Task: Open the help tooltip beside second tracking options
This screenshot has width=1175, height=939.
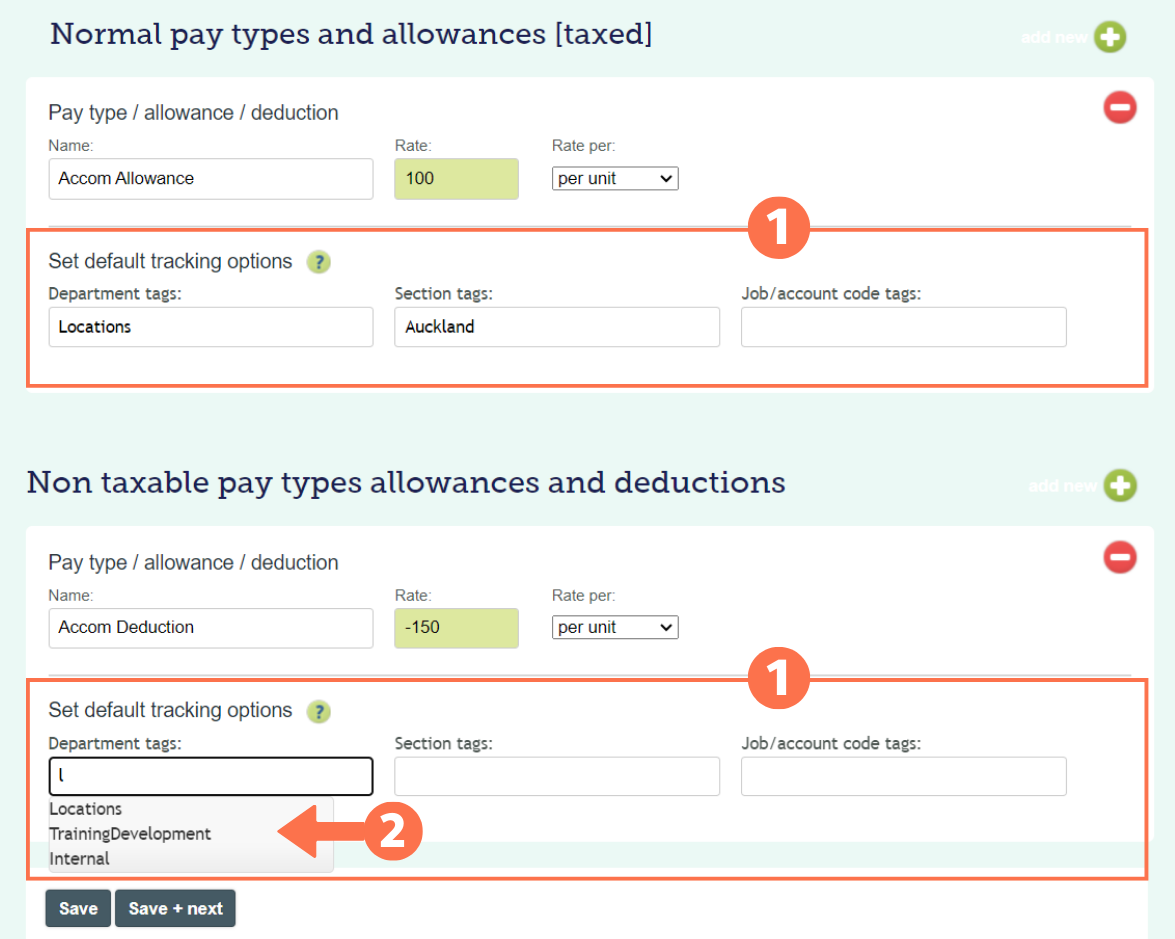Action: click(318, 712)
